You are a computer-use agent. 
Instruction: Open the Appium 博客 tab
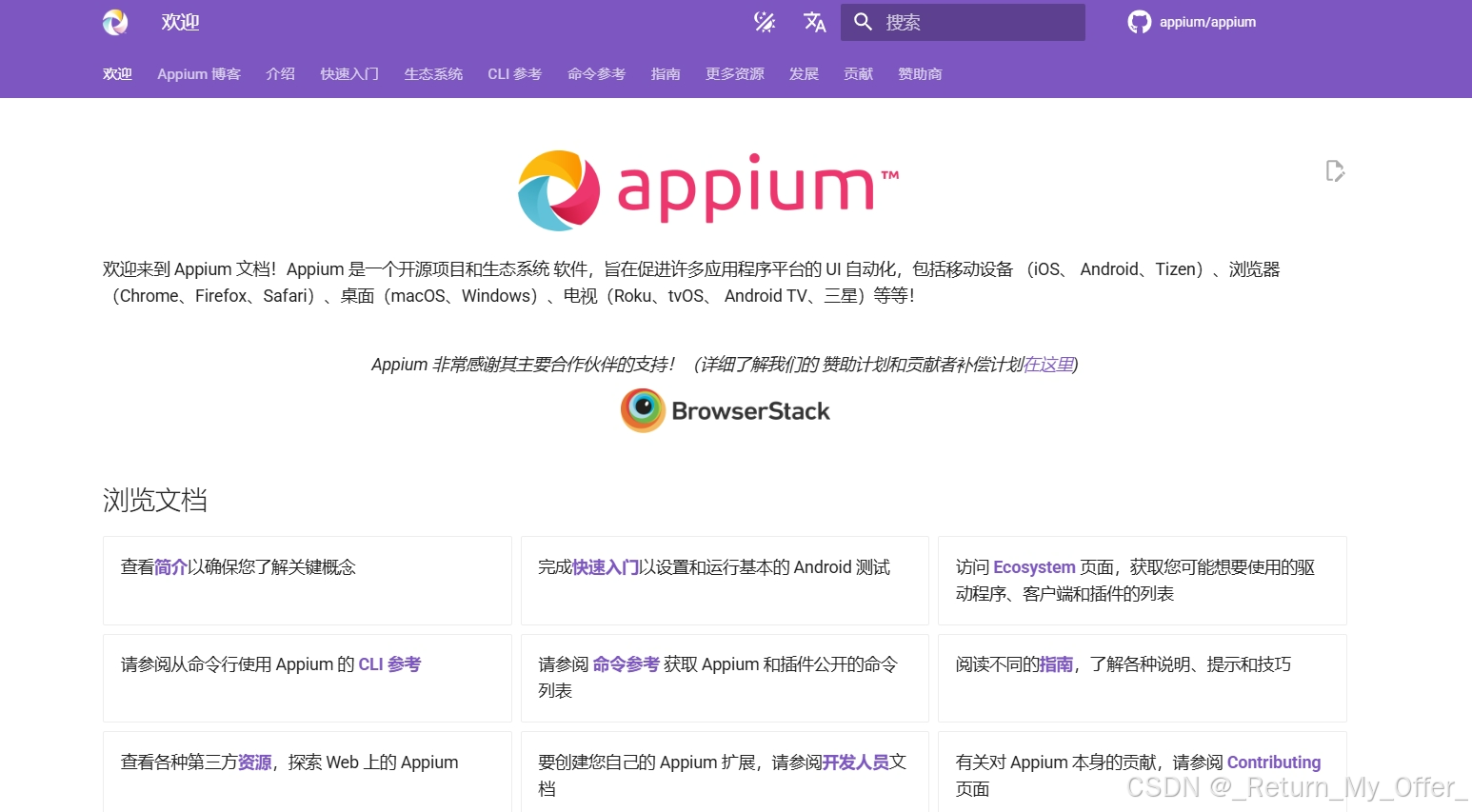(199, 73)
